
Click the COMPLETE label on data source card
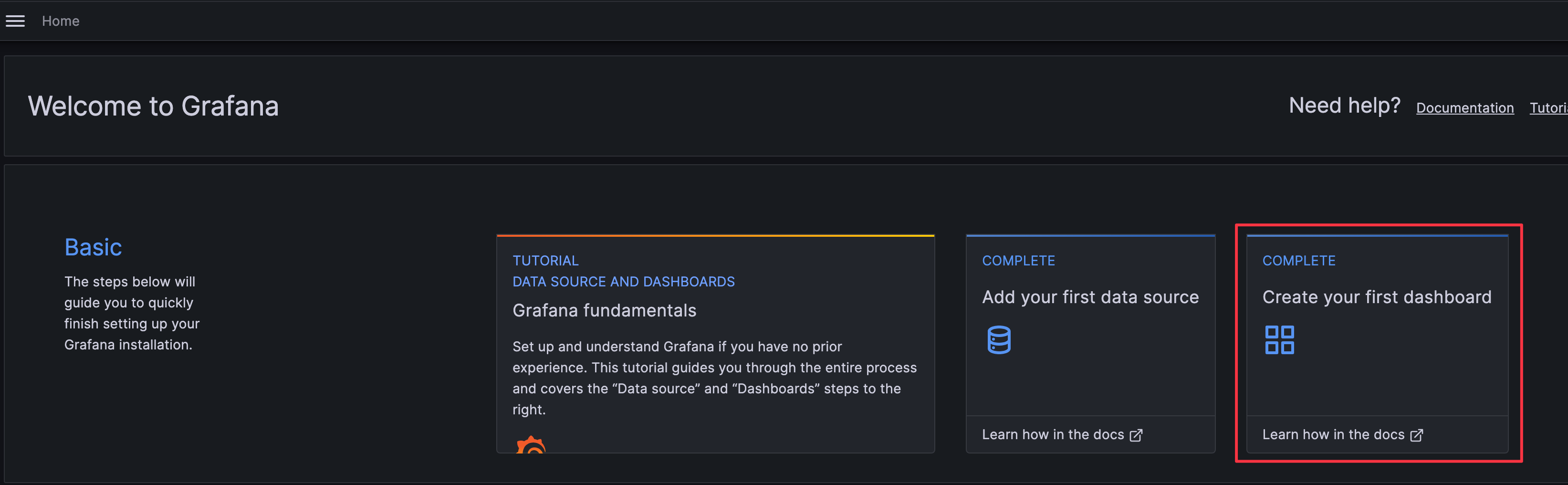point(1018,261)
